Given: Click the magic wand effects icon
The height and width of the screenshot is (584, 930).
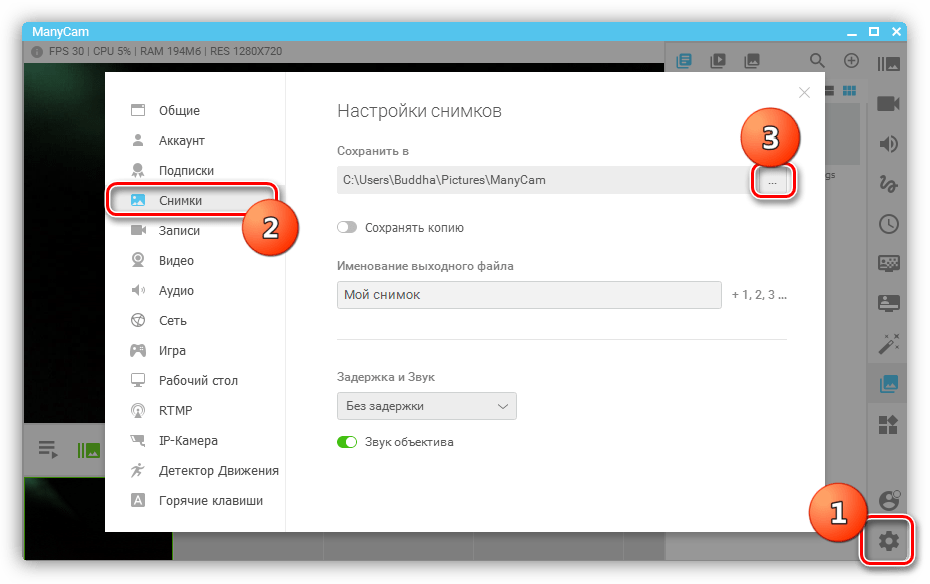Looking at the screenshot, I should point(888,343).
